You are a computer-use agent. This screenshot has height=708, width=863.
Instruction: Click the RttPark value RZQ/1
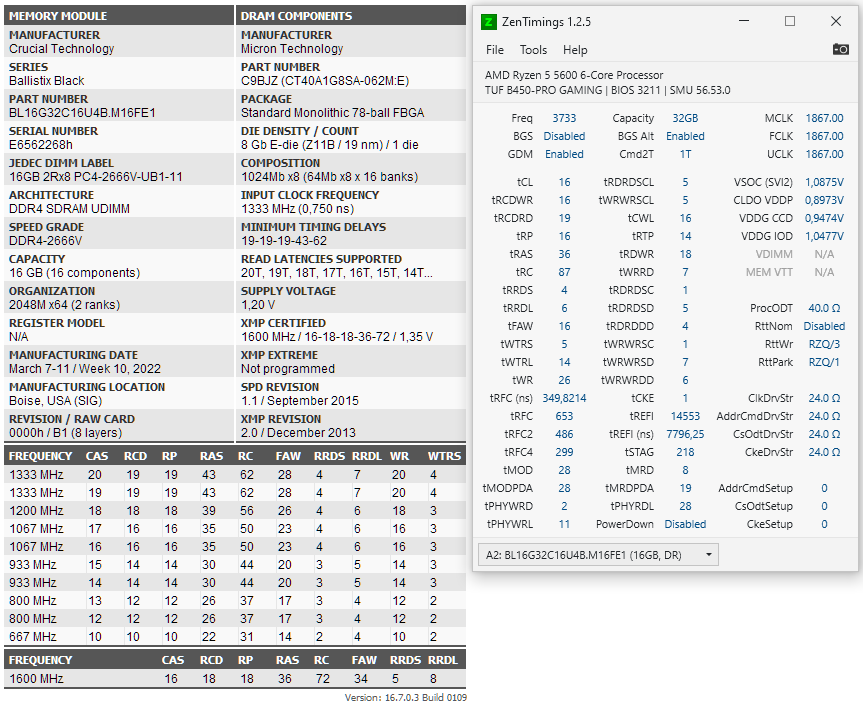(x=824, y=363)
